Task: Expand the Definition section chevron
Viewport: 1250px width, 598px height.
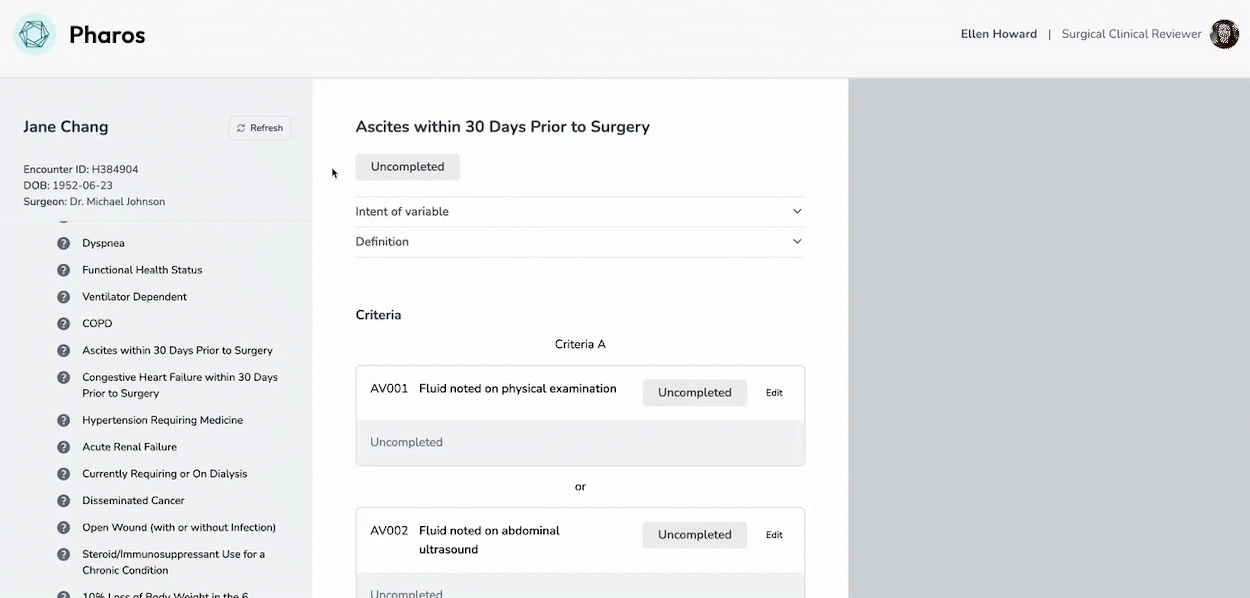Action: click(x=797, y=242)
